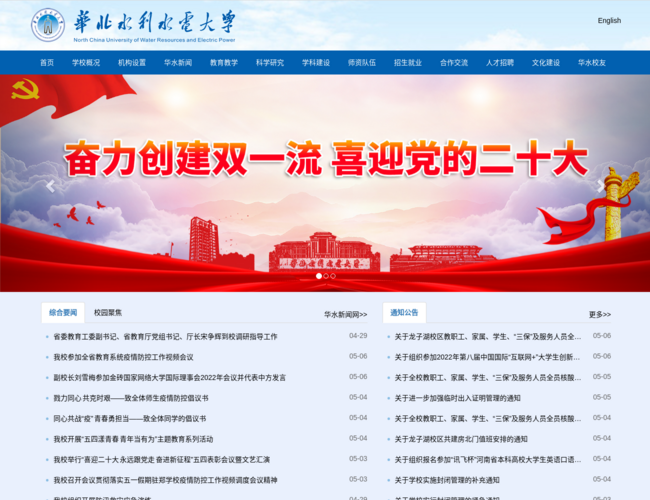650x500 pixels.
Task: Open 合作交流 navigation menu
Action: 454,63
